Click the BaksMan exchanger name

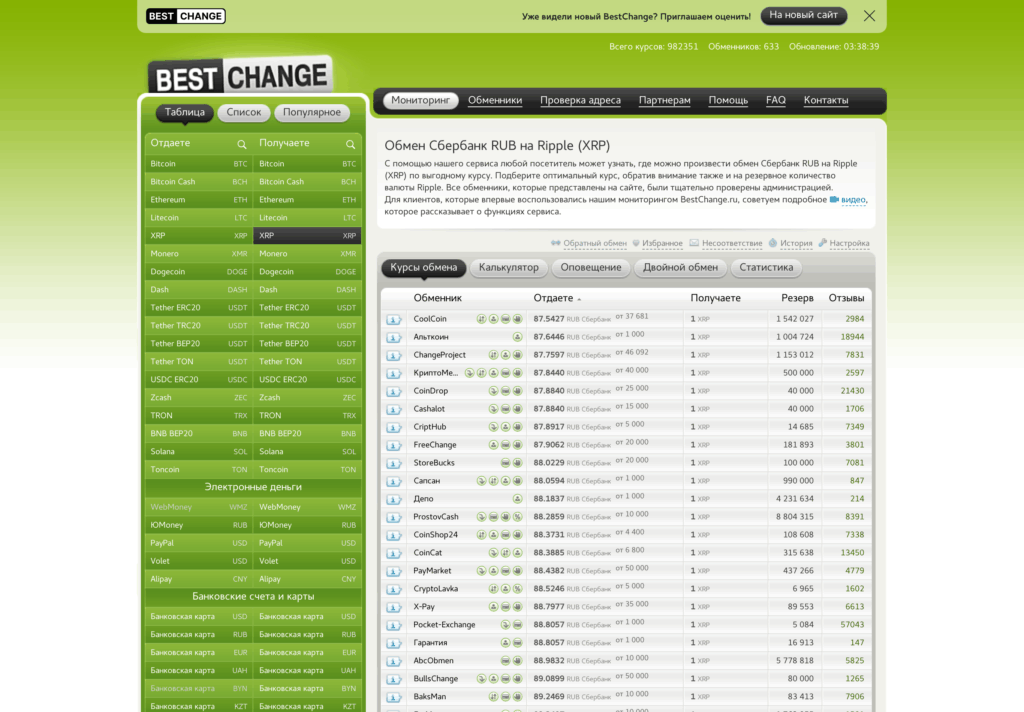coord(430,696)
